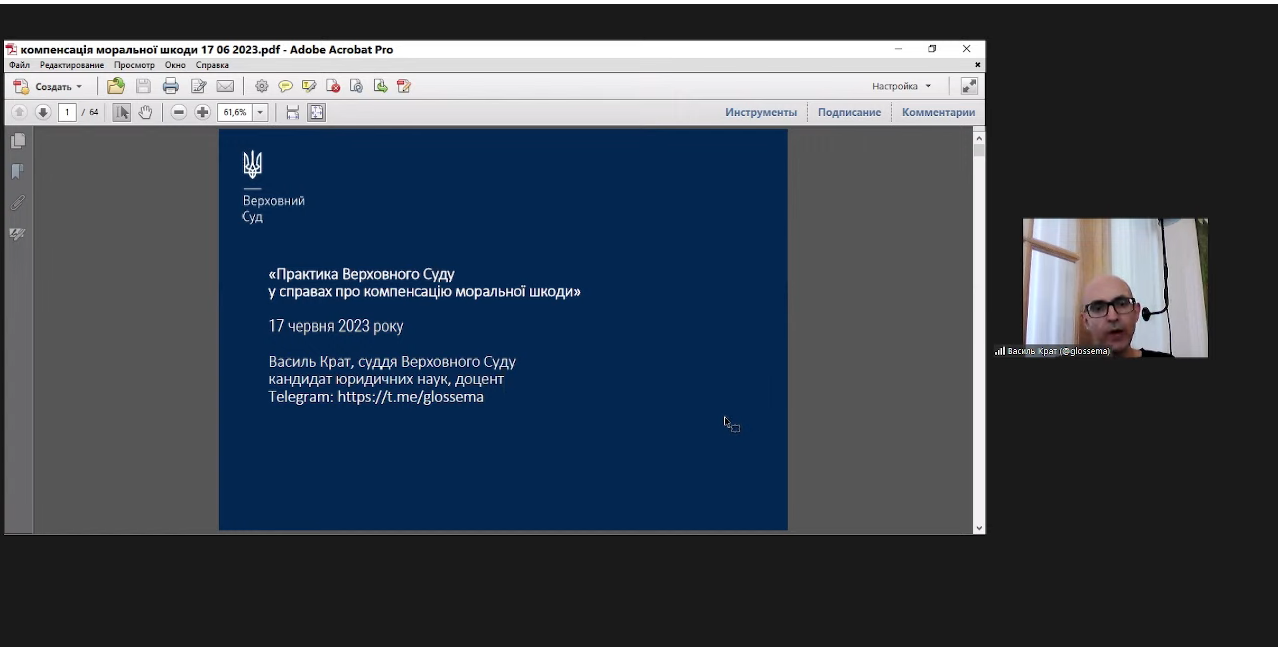The image size is (1278, 647).
Task: Click the email envelope icon in toolbar
Action: coord(225,86)
